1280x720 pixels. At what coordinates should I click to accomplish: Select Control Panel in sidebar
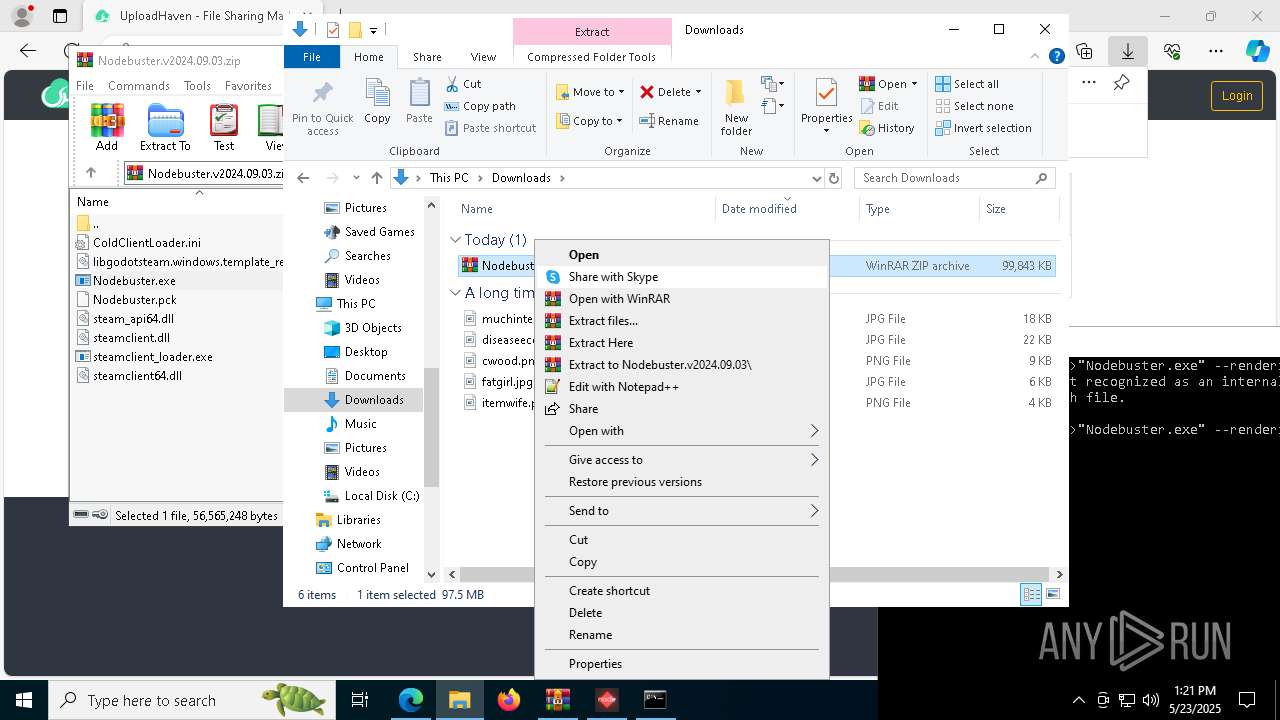tap(362, 568)
